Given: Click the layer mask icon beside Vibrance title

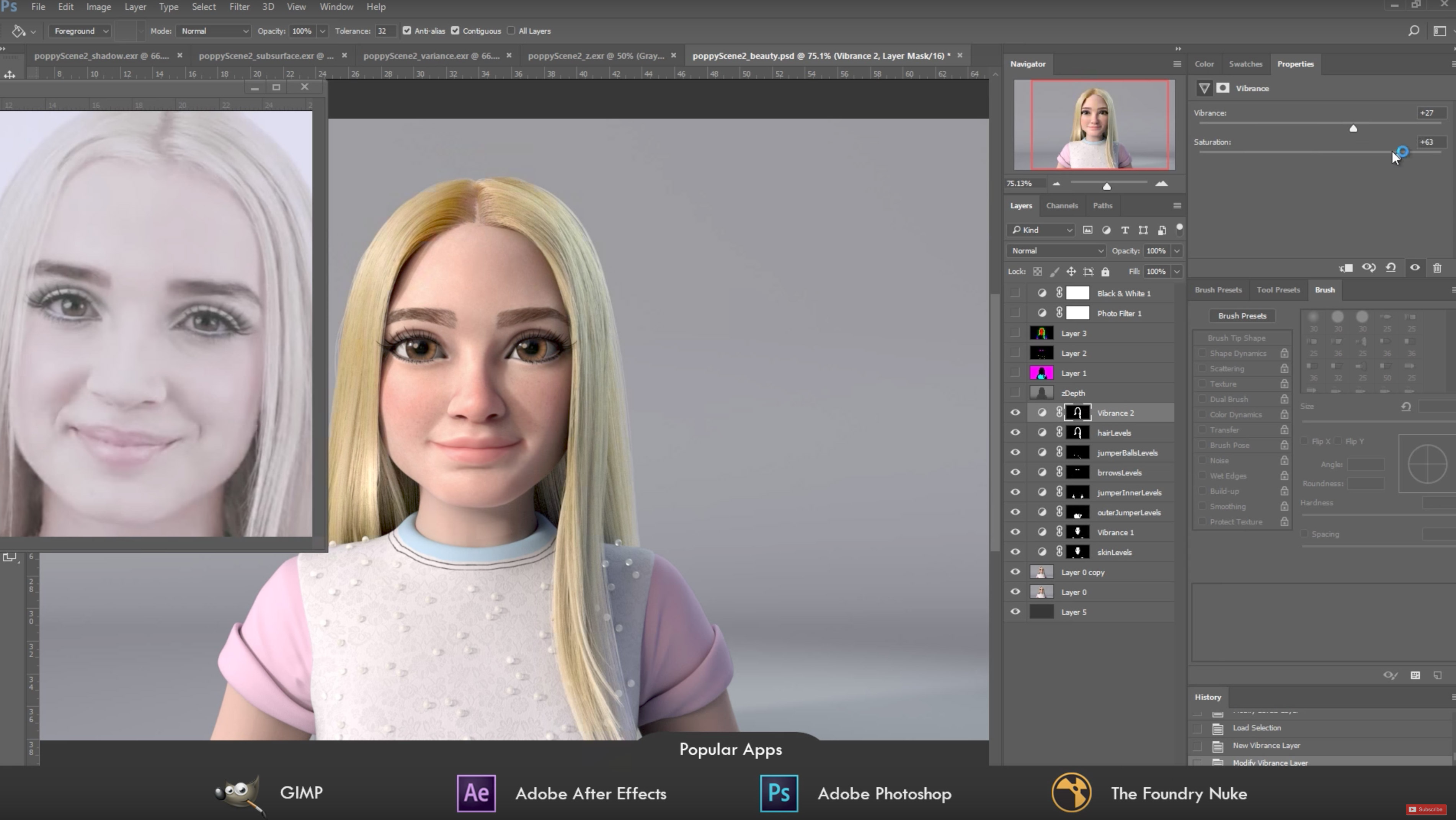Looking at the screenshot, I should click(1223, 88).
